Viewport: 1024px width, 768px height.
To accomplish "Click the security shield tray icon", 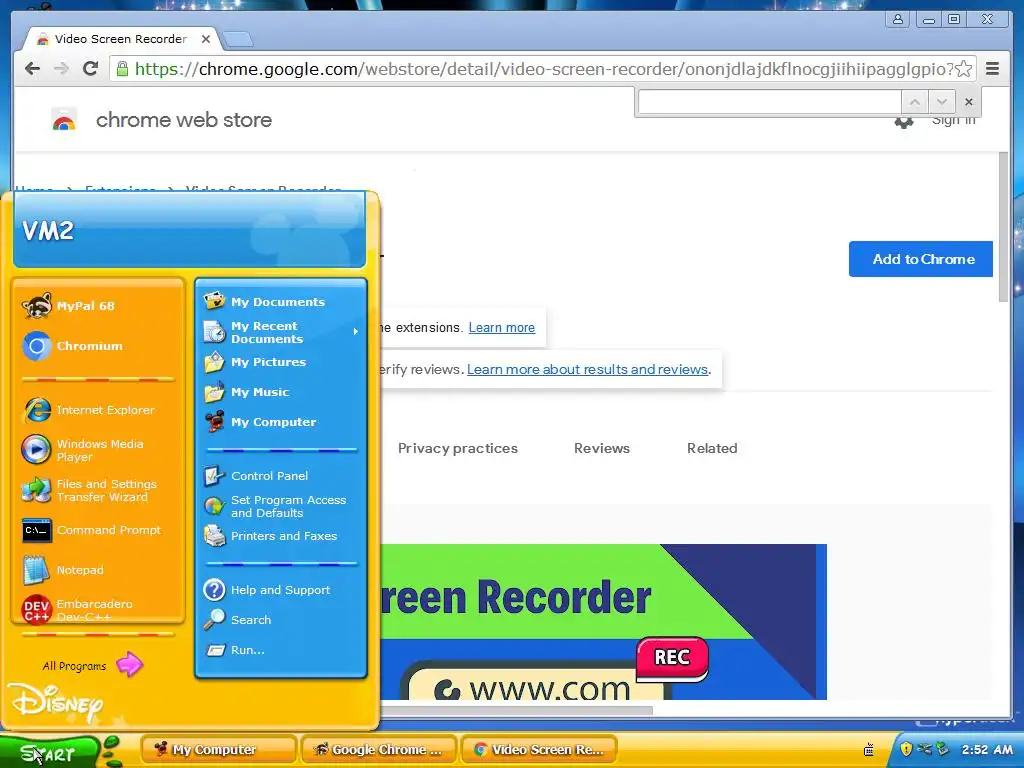I will (x=906, y=749).
